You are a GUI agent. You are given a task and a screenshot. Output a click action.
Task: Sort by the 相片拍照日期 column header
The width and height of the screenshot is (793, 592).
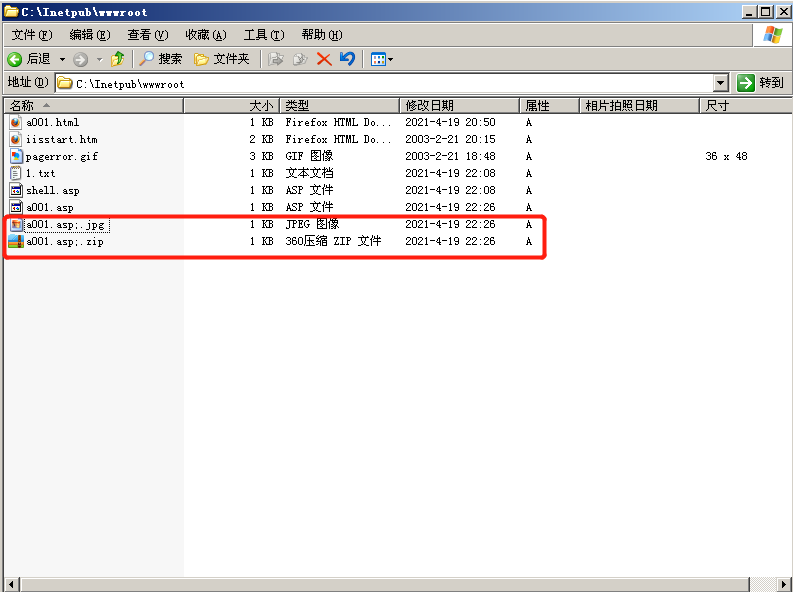(x=639, y=106)
